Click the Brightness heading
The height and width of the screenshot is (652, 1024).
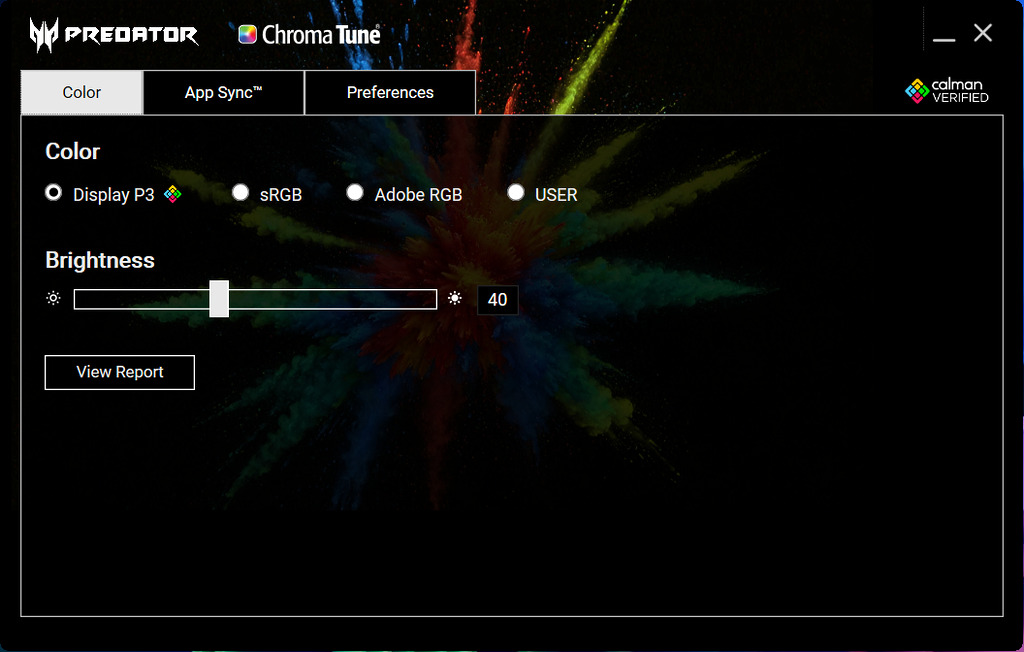click(100, 260)
